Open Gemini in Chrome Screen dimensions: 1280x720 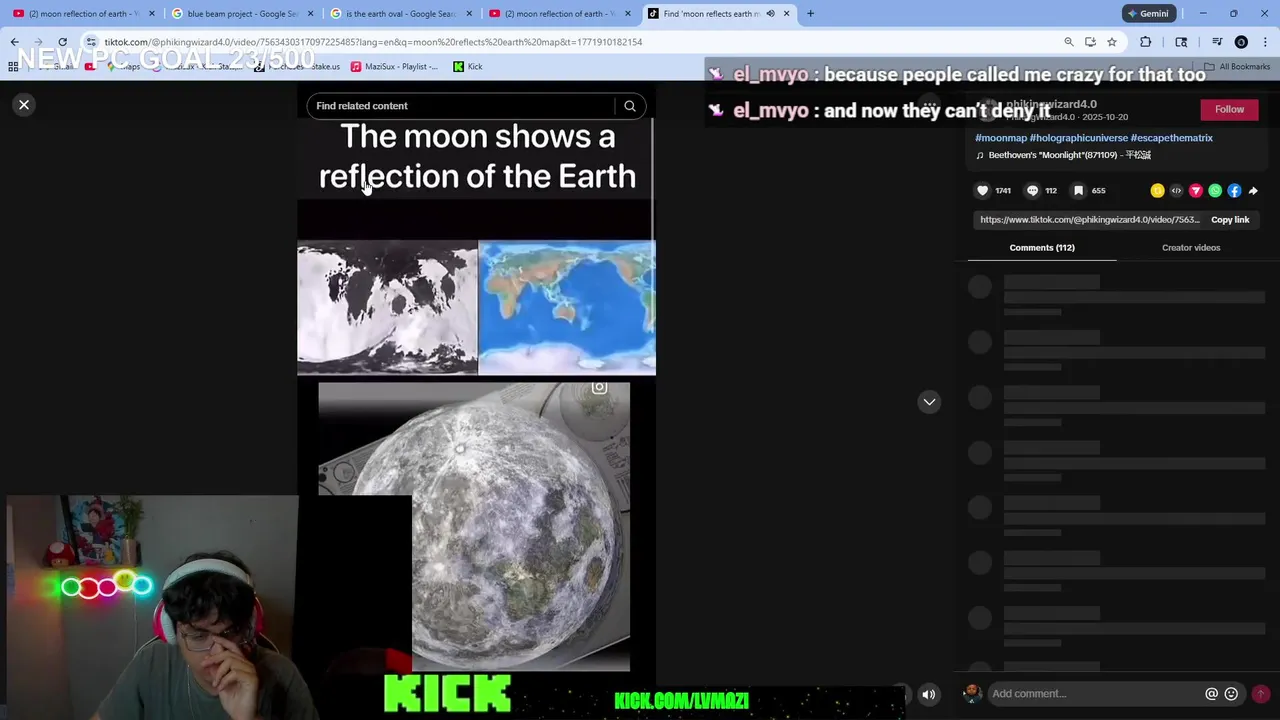pyautogui.click(x=1147, y=14)
